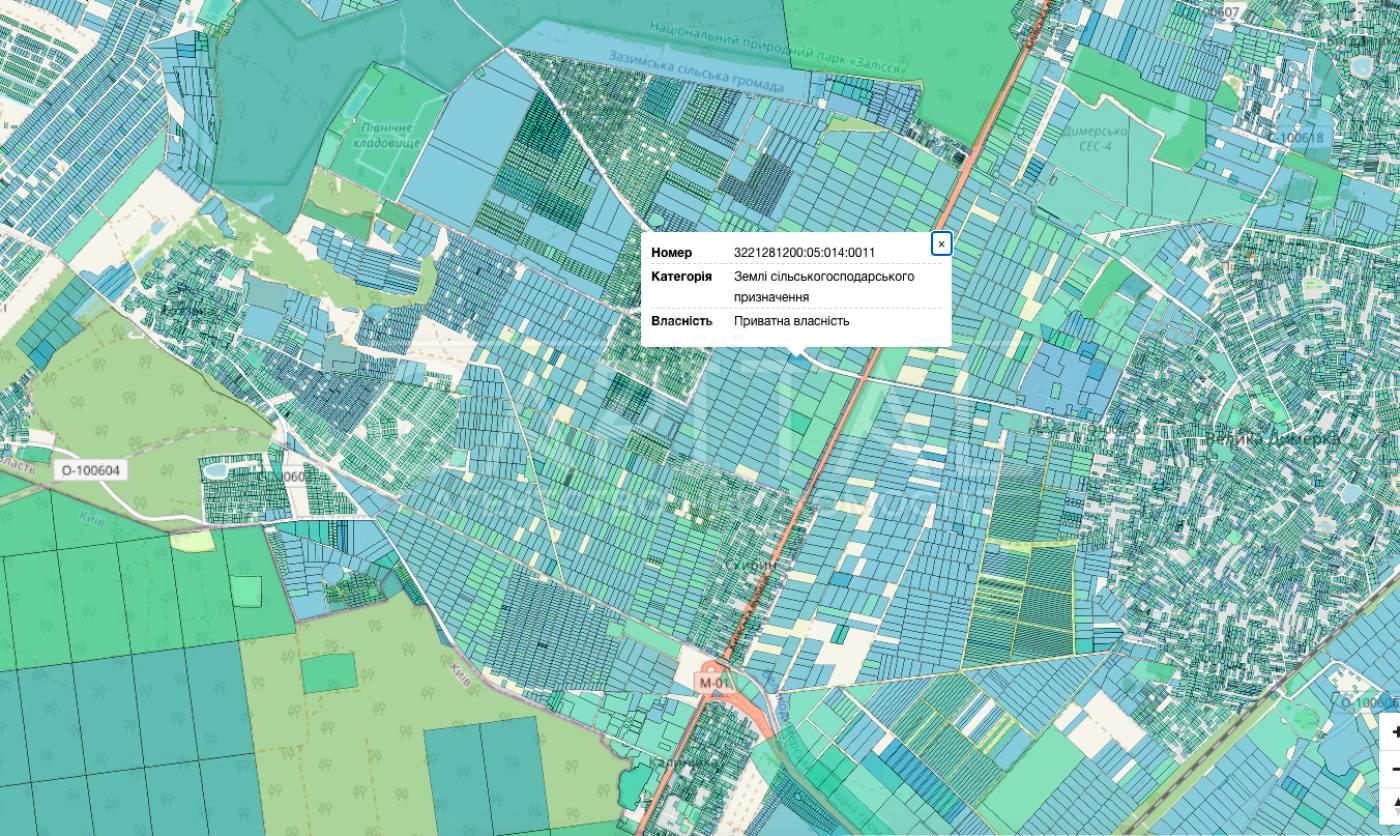Screen dimensions: 1400x836
Task: Click the Категорія field label
Action: tap(681, 276)
